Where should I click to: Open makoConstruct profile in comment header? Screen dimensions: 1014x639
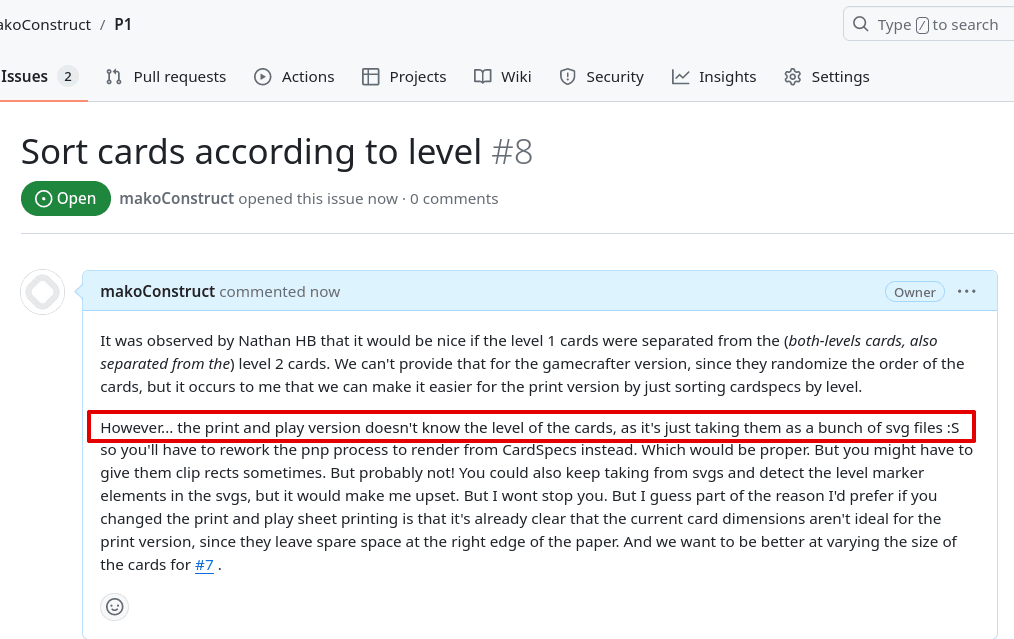click(x=157, y=292)
